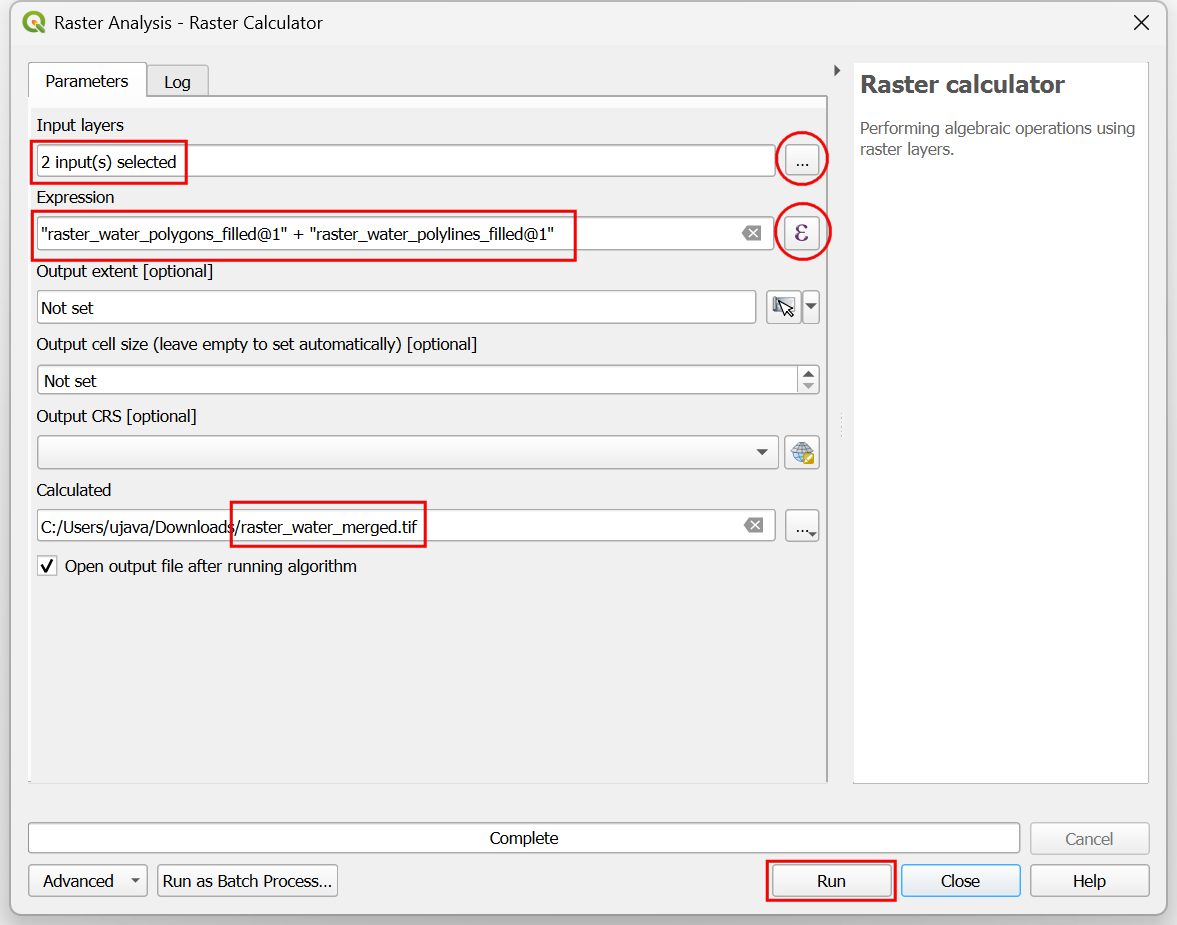The height and width of the screenshot is (925, 1177).
Task: Clear the Calculated output file path
Action: click(x=753, y=526)
